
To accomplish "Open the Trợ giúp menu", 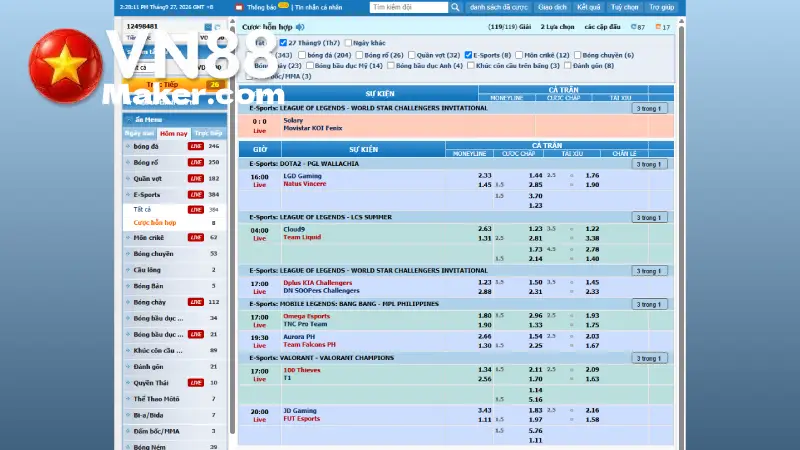I will pos(662,7).
